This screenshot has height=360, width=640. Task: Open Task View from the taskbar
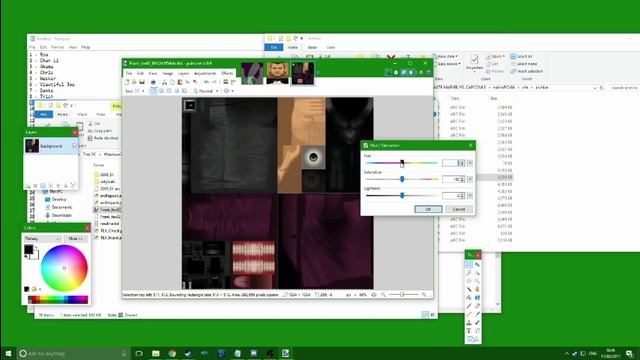139,353
